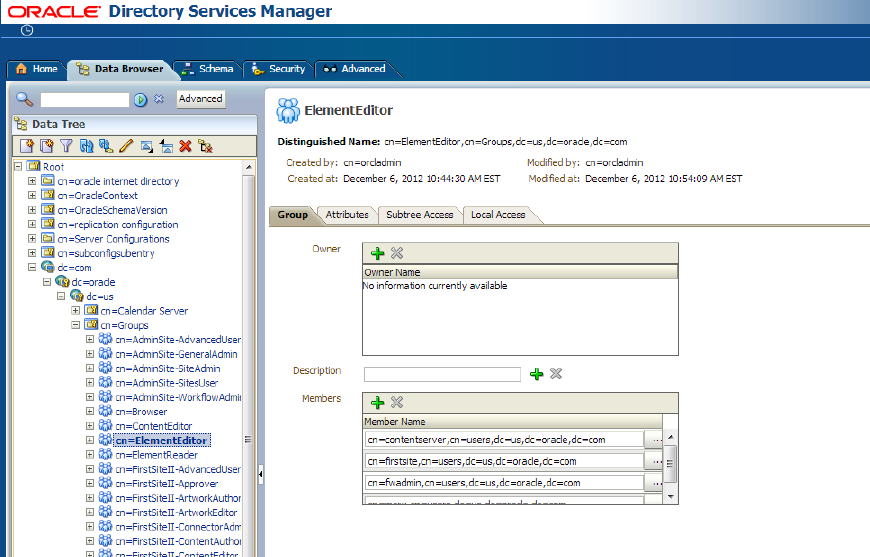
Task: Click the blue go arrow next to search
Action: (x=140, y=99)
